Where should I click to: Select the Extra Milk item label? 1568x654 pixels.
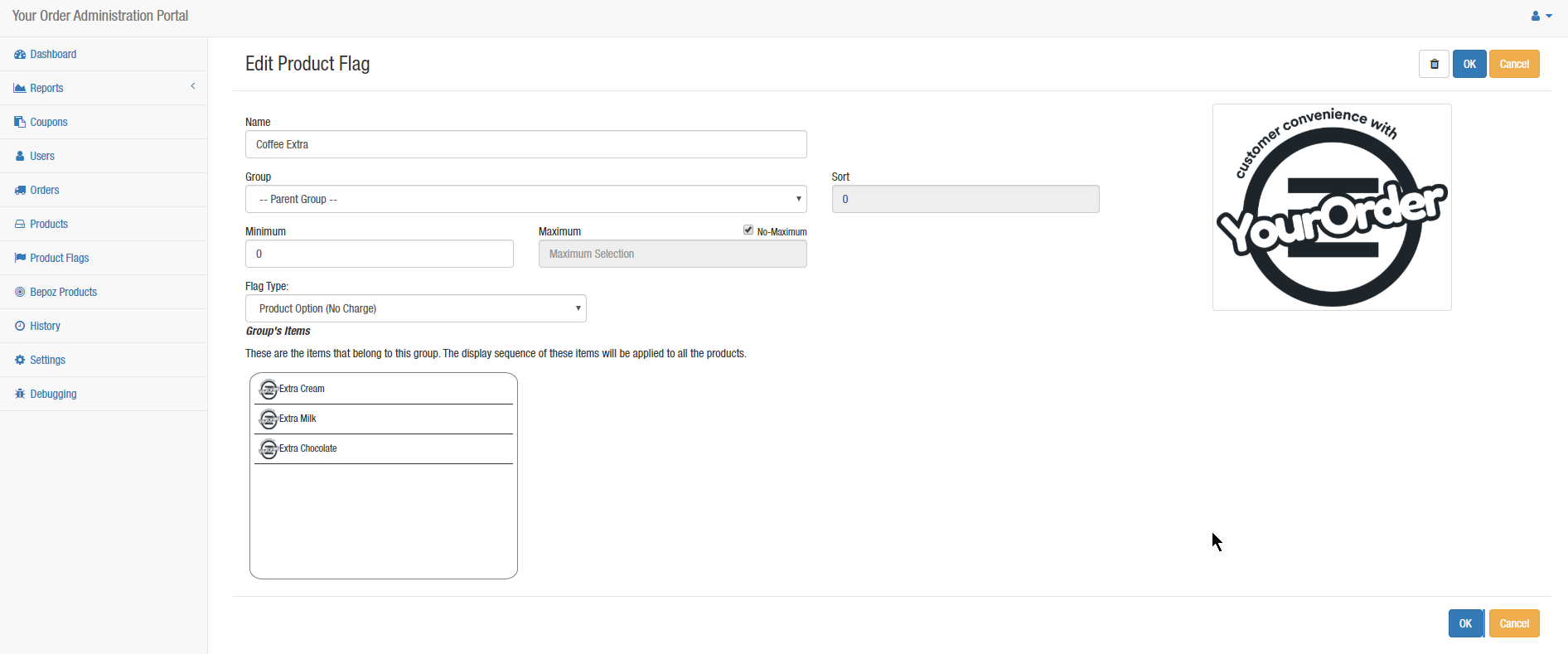298,419
